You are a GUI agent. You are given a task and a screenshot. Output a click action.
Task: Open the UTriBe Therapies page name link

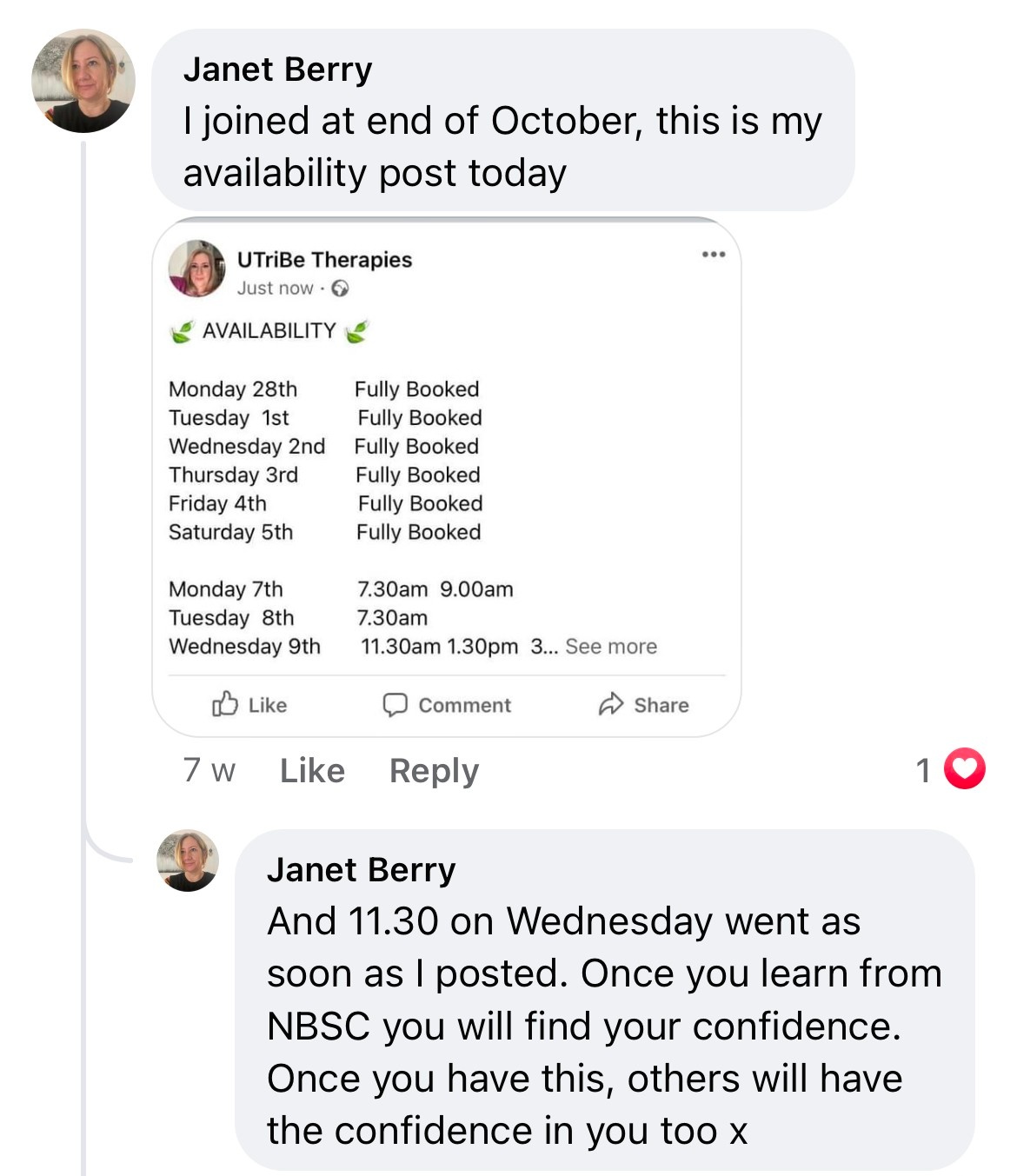324,260
